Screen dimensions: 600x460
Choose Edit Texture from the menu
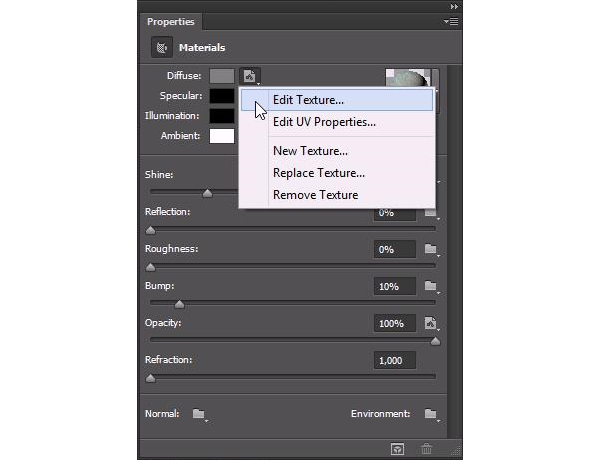[308, 100]
